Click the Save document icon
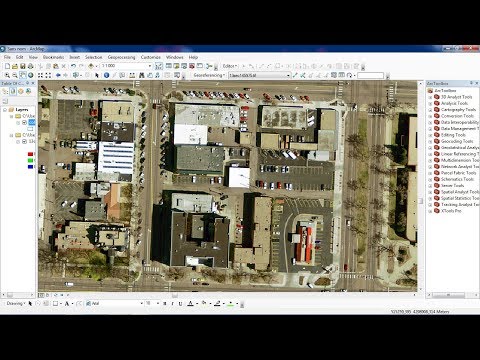This screenshot has height=360, width=480. click(23, 66)
